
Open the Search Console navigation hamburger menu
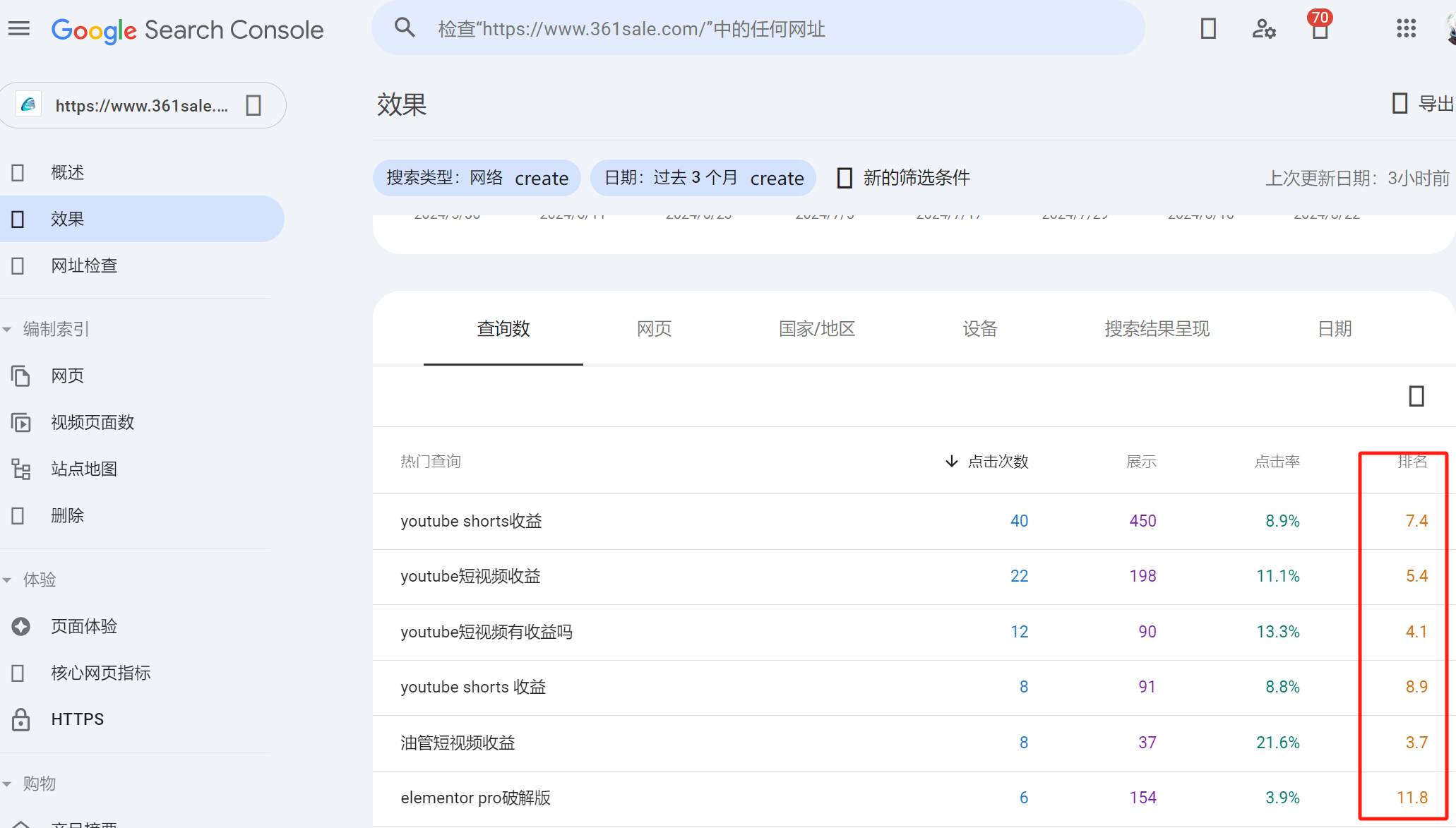(18, 28)
